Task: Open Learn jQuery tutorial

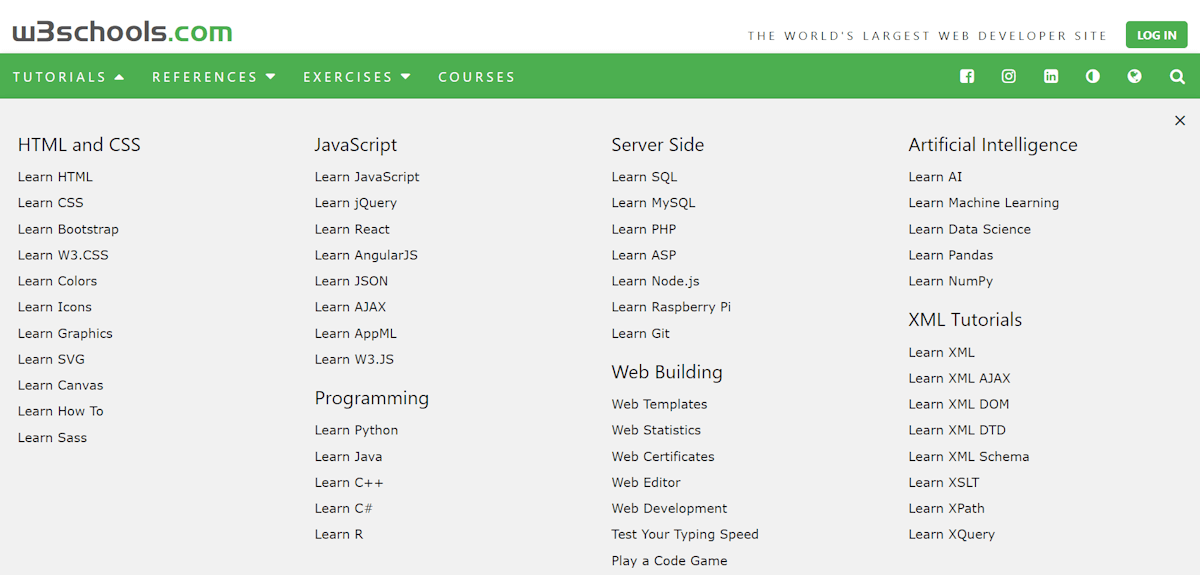Action: tap(356, 203)
